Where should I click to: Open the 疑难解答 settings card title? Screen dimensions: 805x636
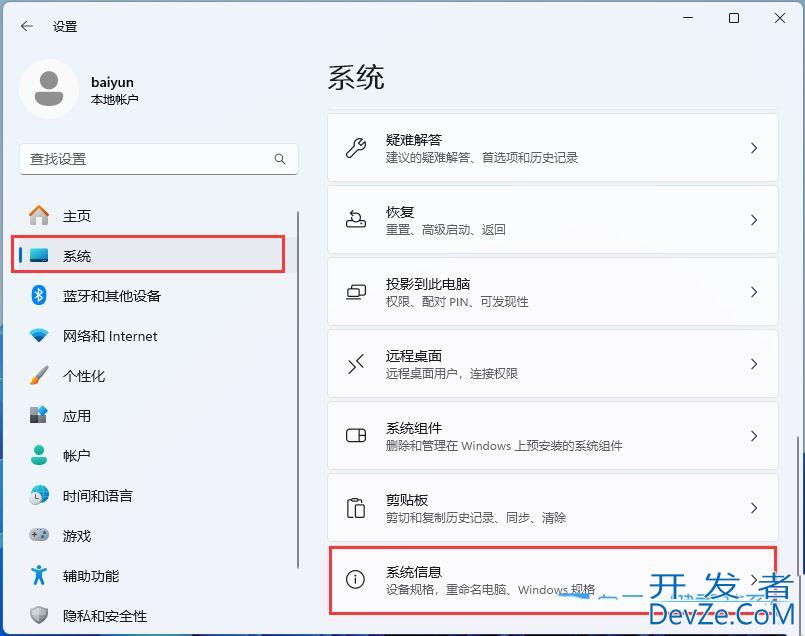(x=414, y=140)
